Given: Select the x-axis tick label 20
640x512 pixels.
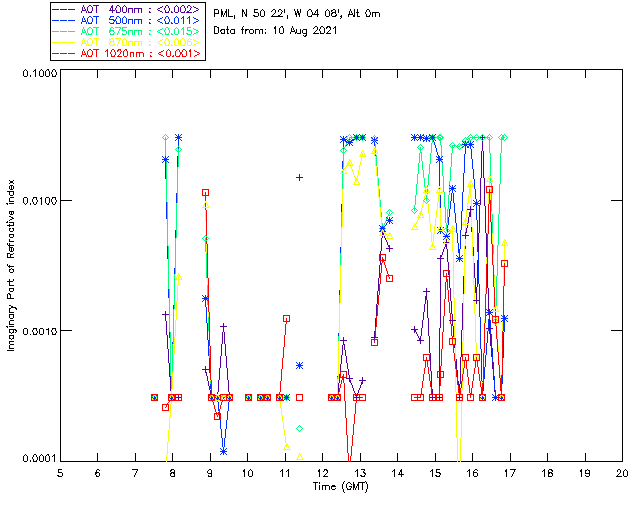Looking at the screenshot, I should click(x=622, y=472).
